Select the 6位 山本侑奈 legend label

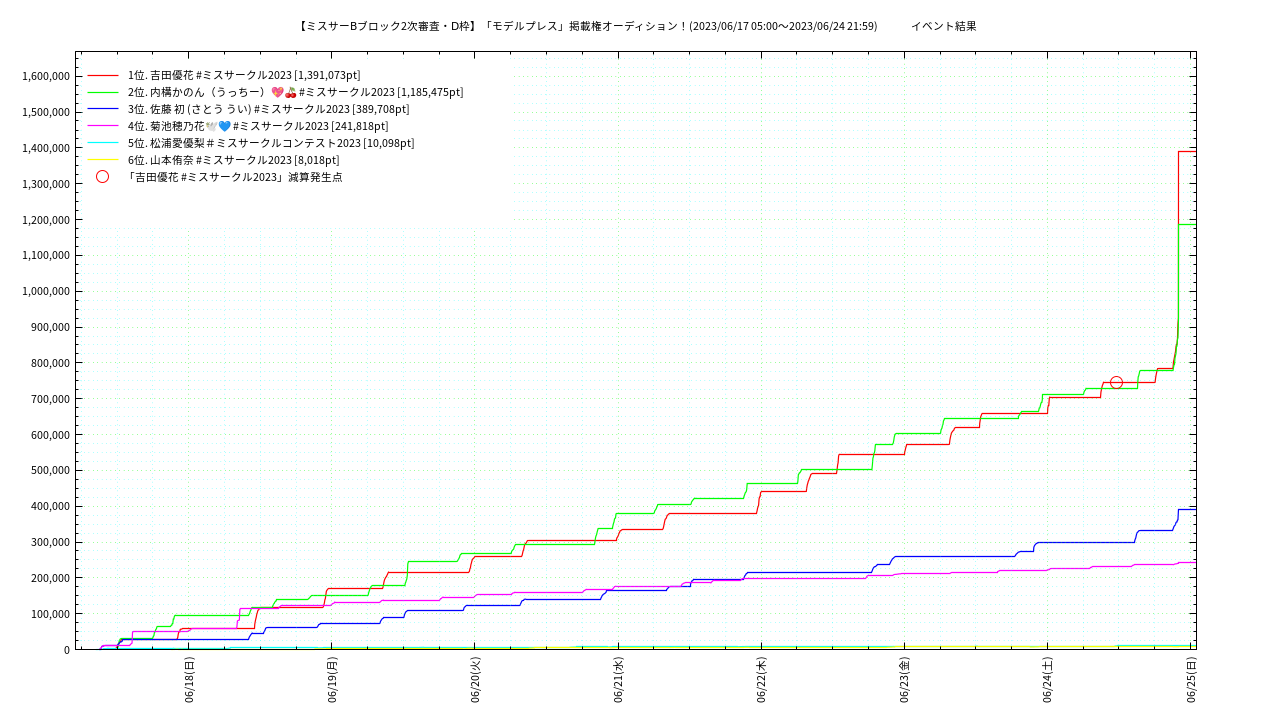click(233, 160)
